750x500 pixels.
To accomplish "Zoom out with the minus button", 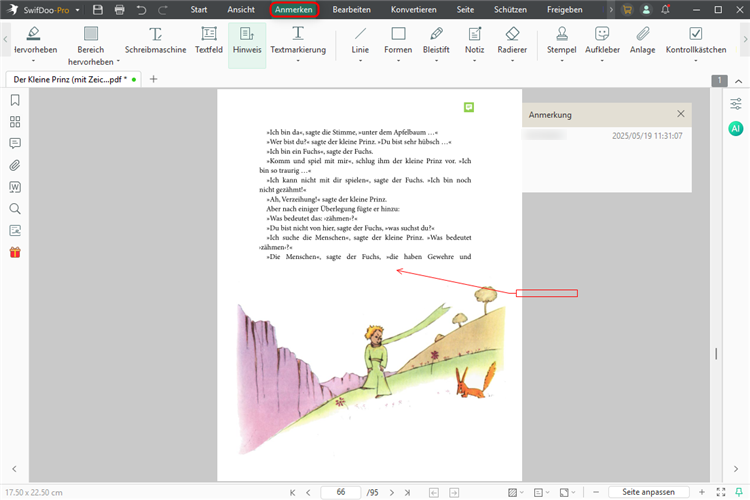I will [596, 492].
